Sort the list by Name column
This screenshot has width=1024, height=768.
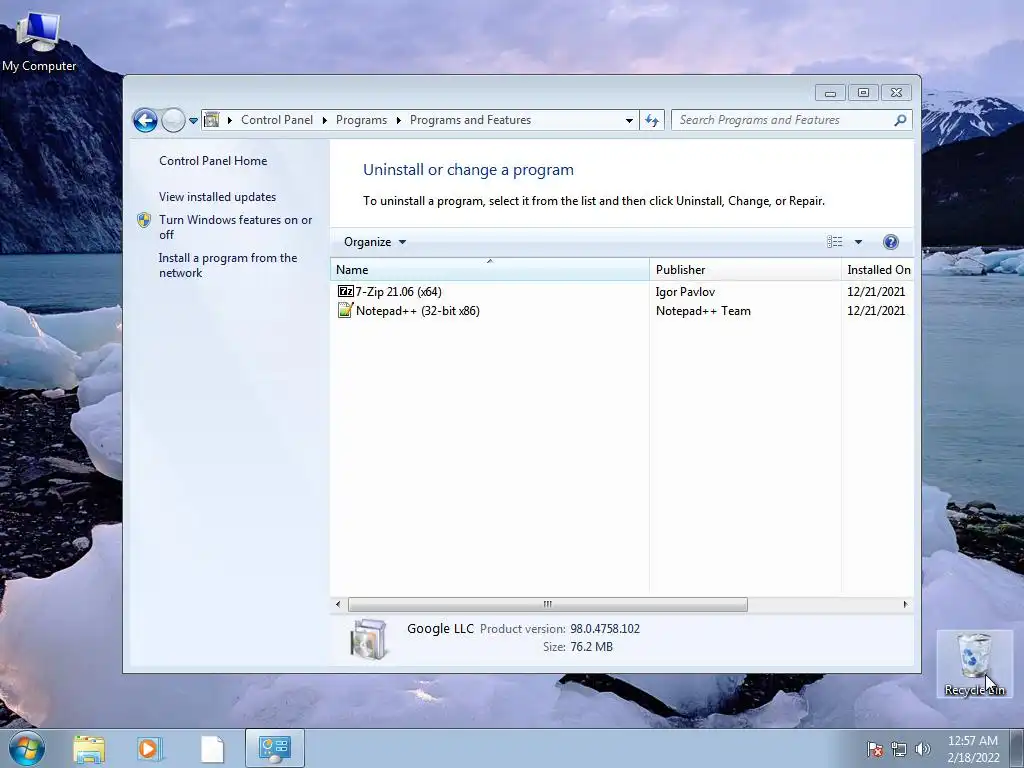pos(490,270)
